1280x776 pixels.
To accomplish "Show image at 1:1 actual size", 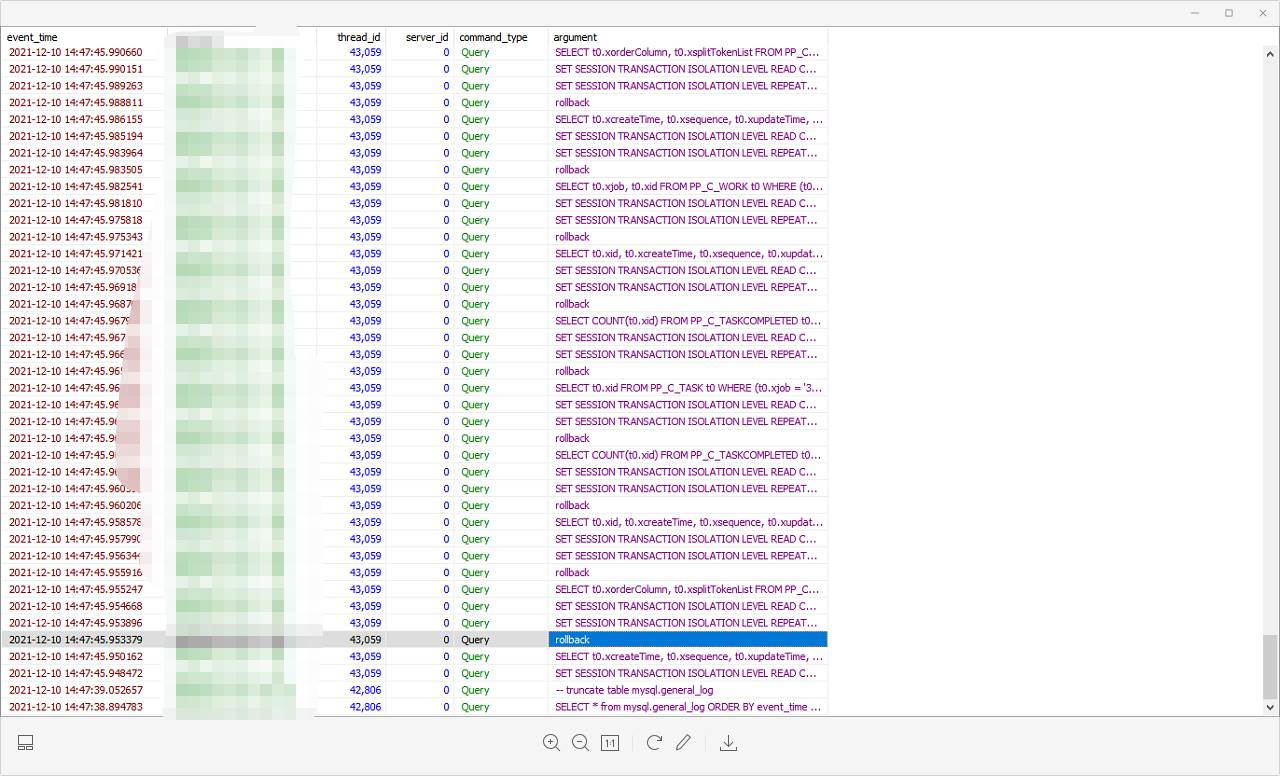I will point(610,743).
